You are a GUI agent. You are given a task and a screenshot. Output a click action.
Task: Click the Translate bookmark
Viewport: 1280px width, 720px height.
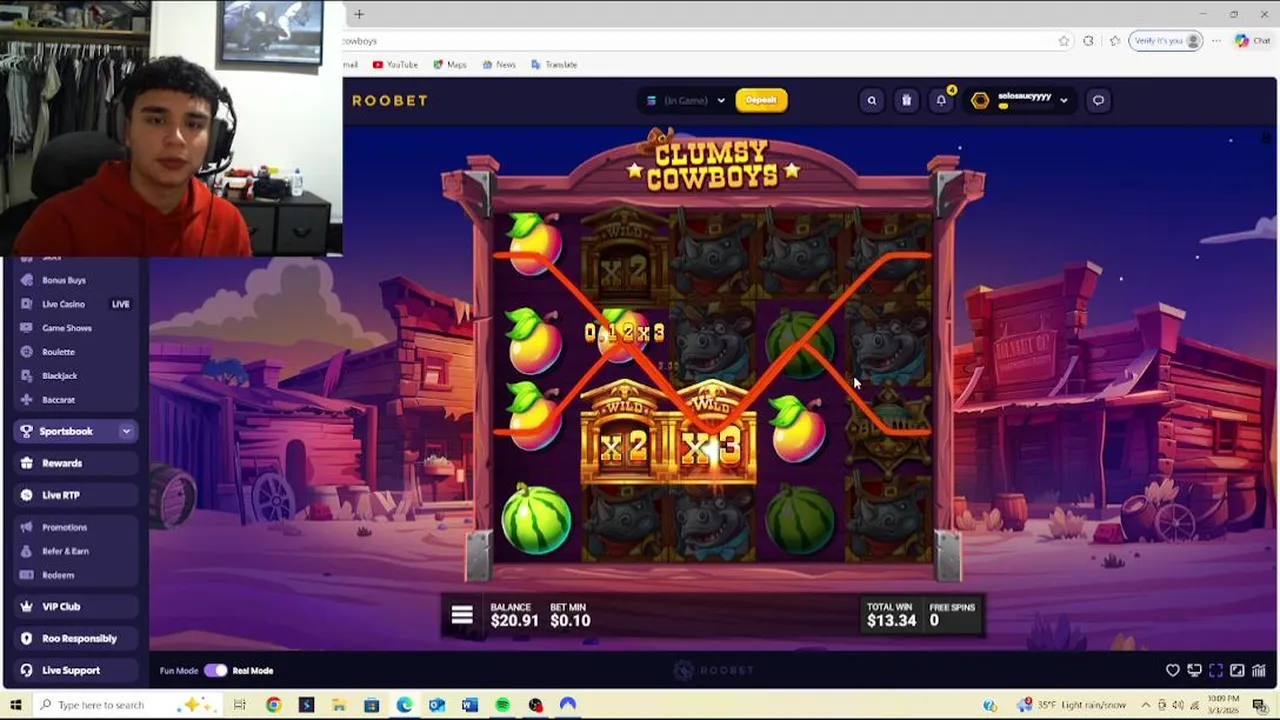tap(554, 64)
